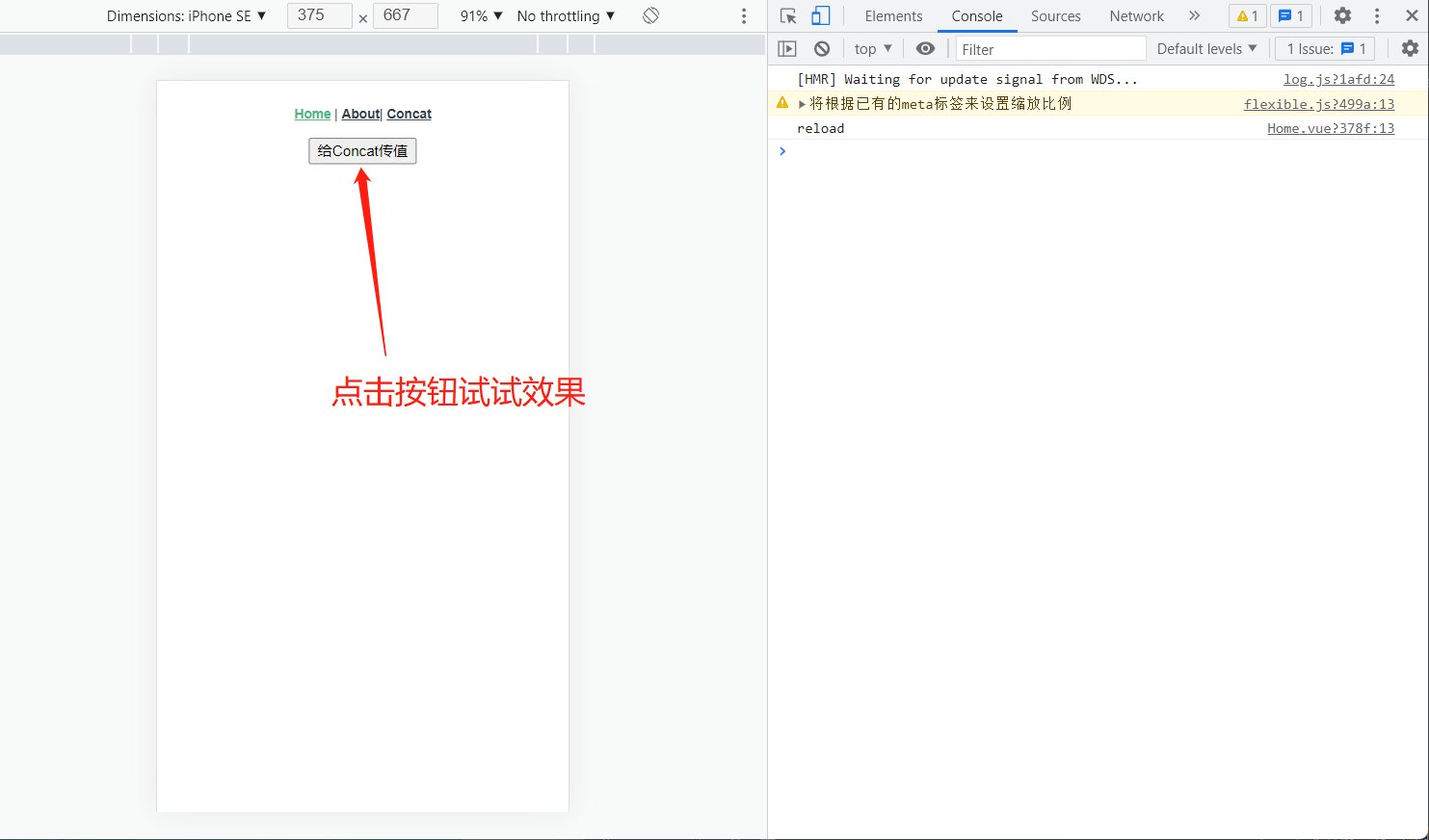Click the rotate orientation icon
The image size is (1429, 840).
pos(650,15)
